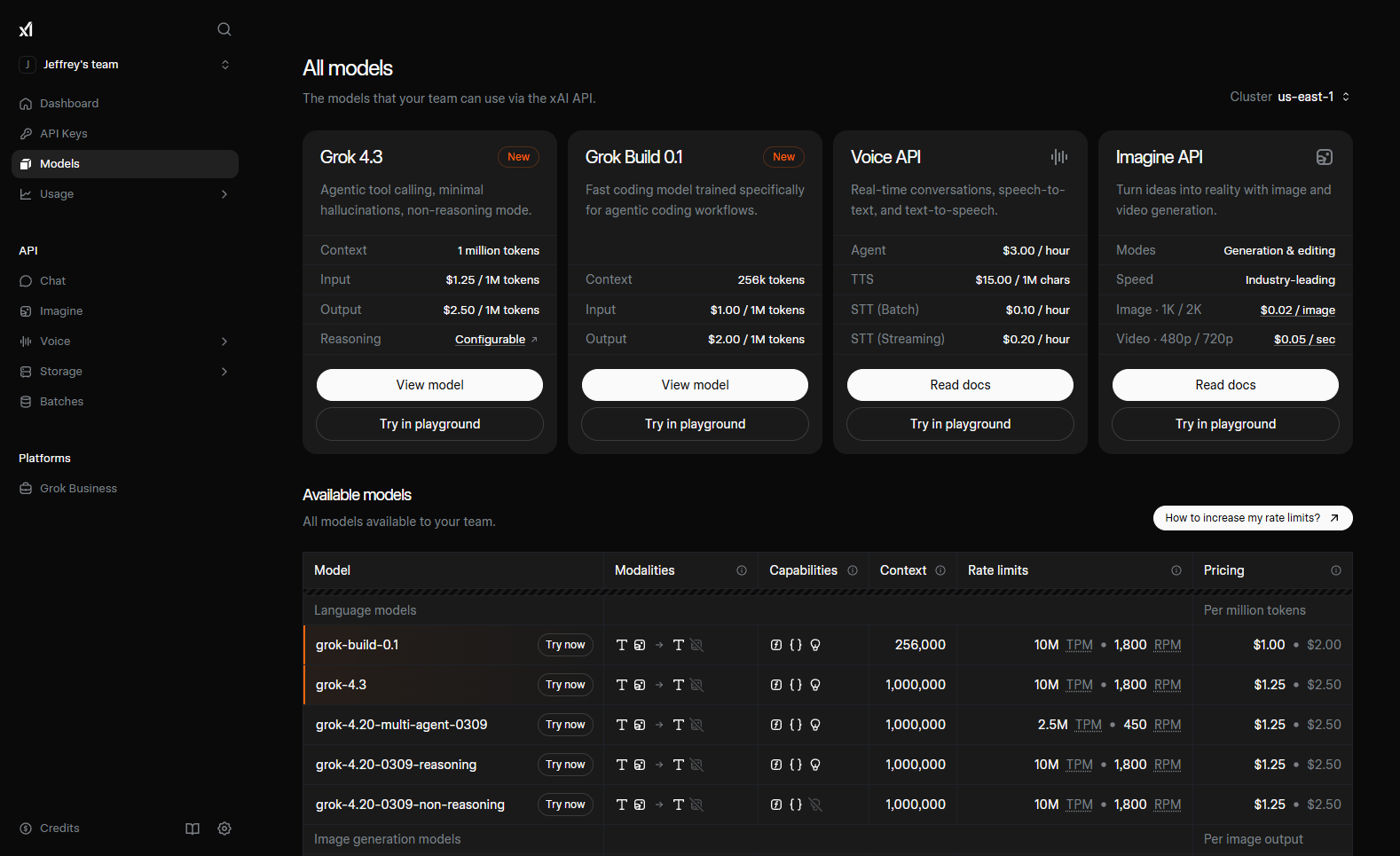Click the Voice API waveform icon
This screenshot has width=1400, height=856.
point(1059,157)
